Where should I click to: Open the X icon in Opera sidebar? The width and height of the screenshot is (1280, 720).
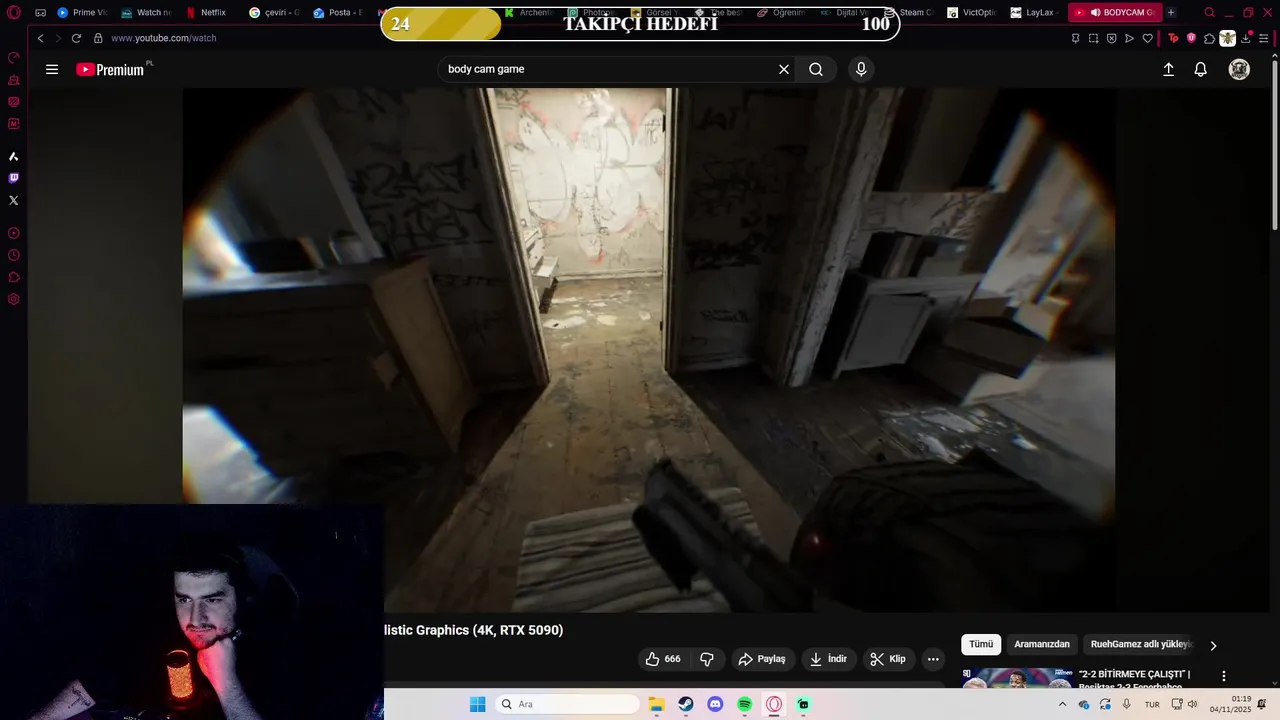pos(13,200)
